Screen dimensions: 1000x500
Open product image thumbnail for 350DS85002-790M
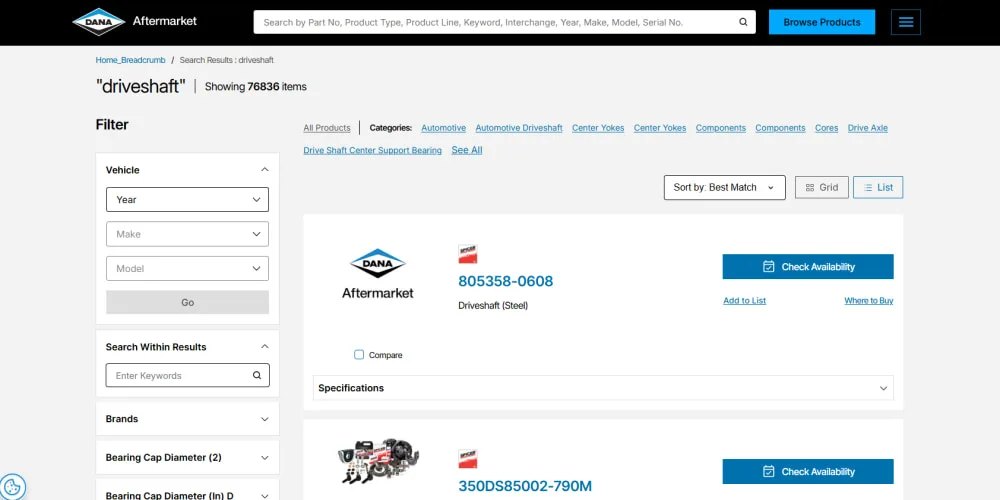pyautogui.click(x=378, y=460)
